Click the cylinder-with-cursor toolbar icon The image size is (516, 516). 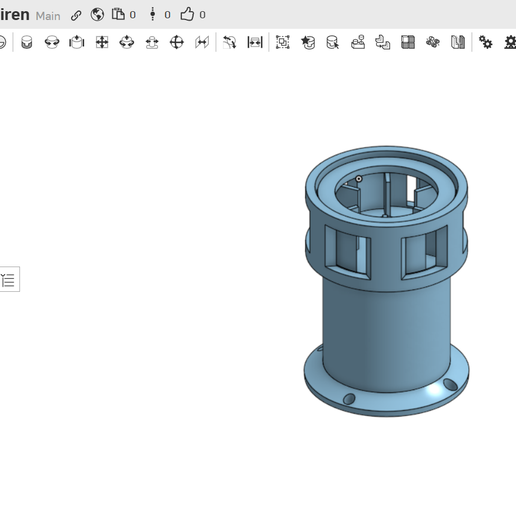[333, 43]
